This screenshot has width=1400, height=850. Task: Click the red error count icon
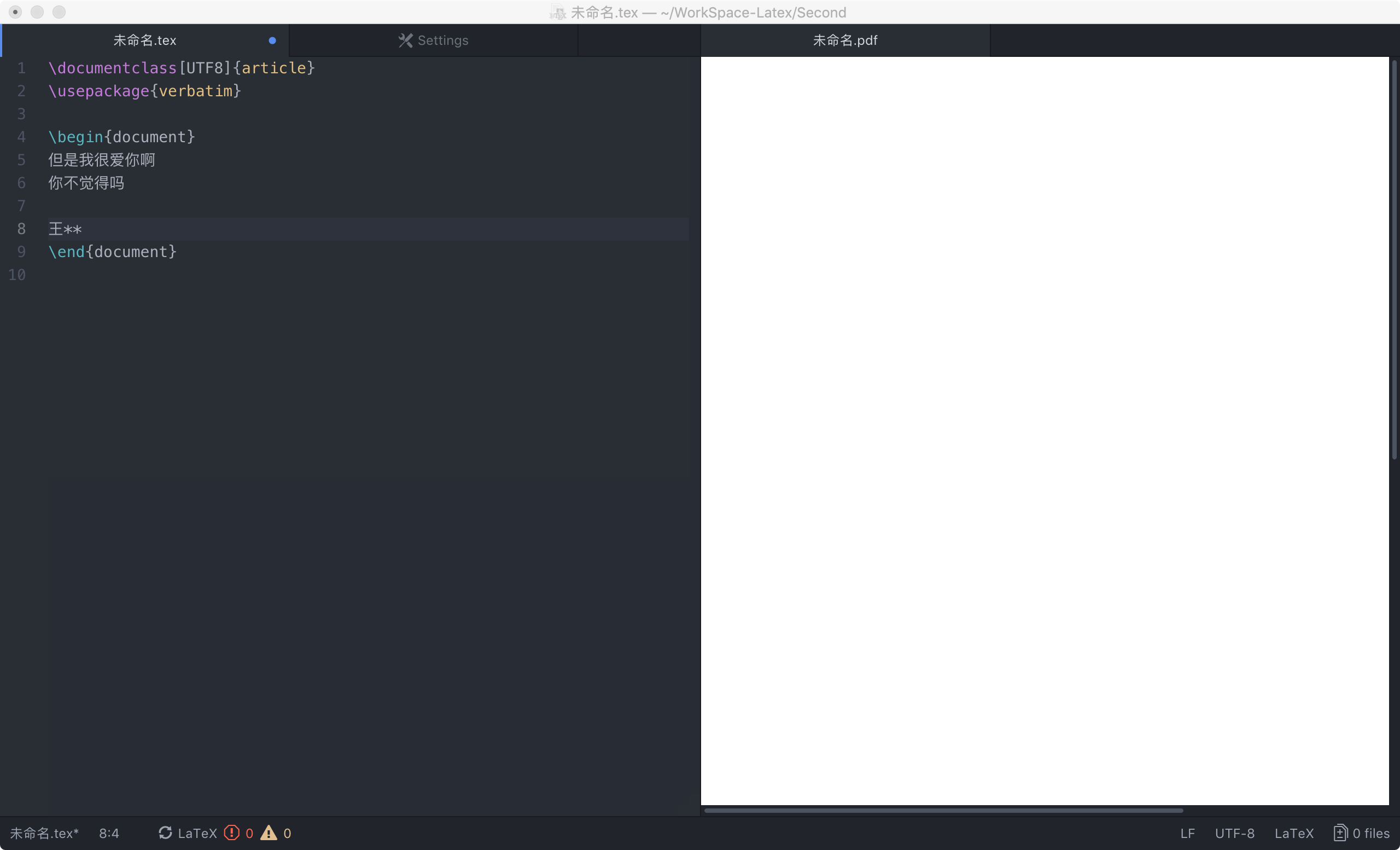coord(232,833)
